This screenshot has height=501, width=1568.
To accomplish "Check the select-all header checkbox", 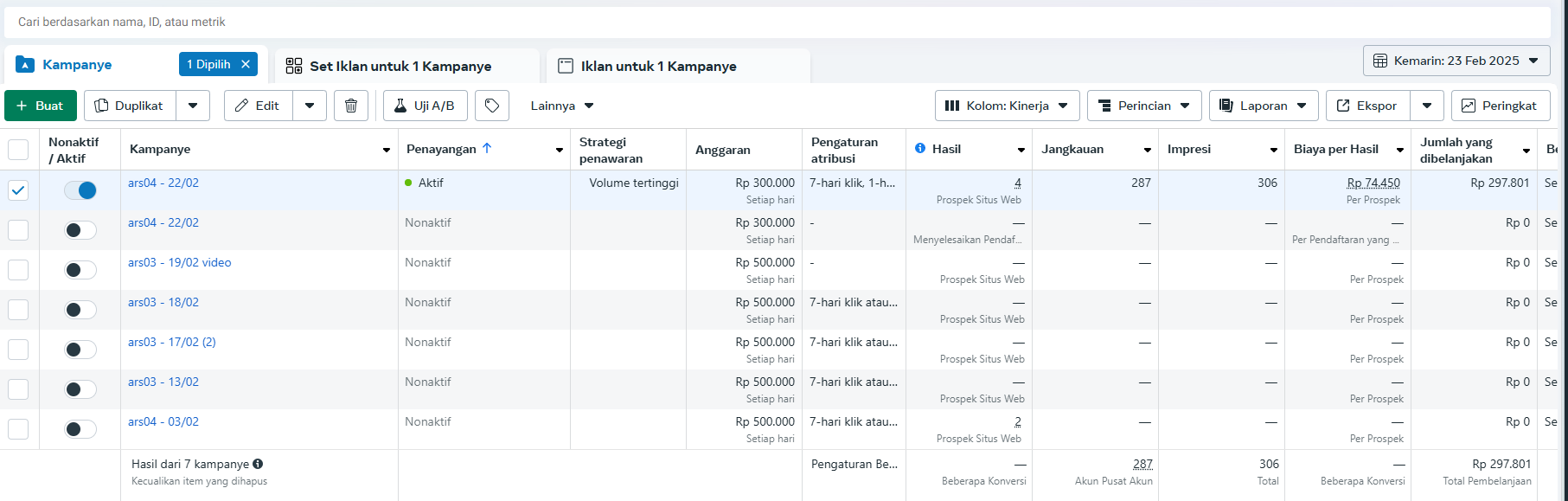I will coord(18,150).
